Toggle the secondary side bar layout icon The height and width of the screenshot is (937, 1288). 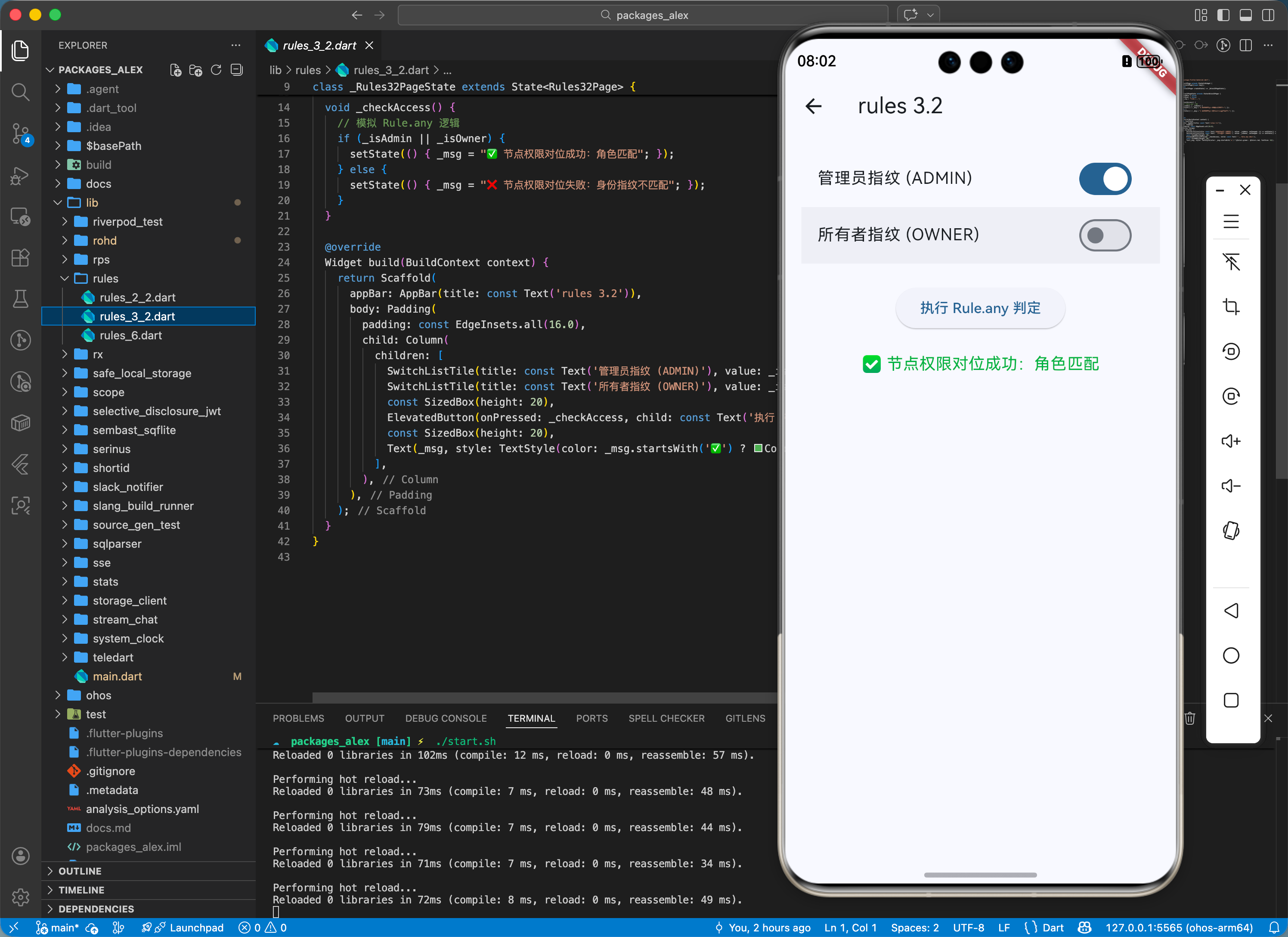(1268, 16)
